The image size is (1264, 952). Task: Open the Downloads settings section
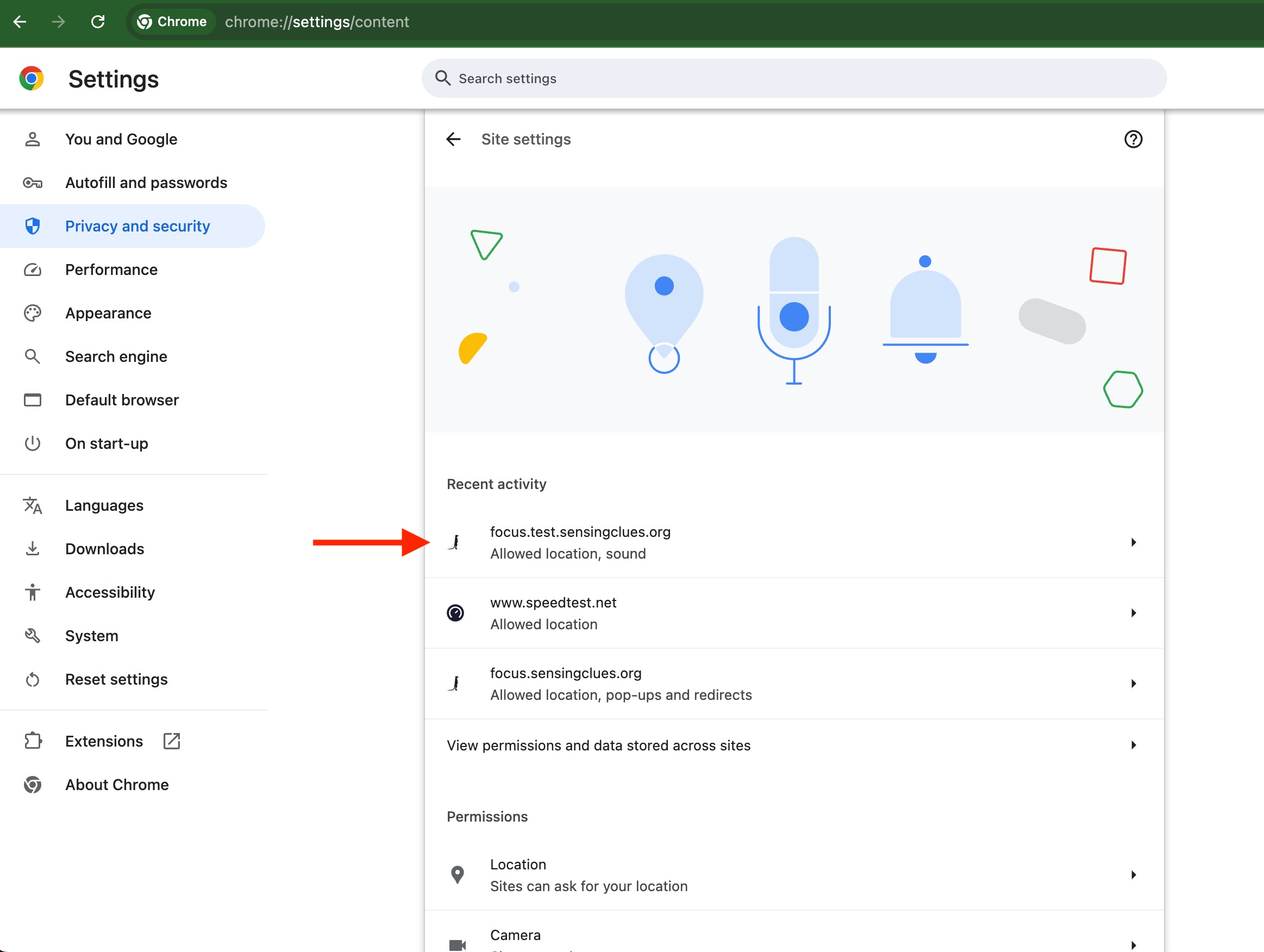[104, 549]
